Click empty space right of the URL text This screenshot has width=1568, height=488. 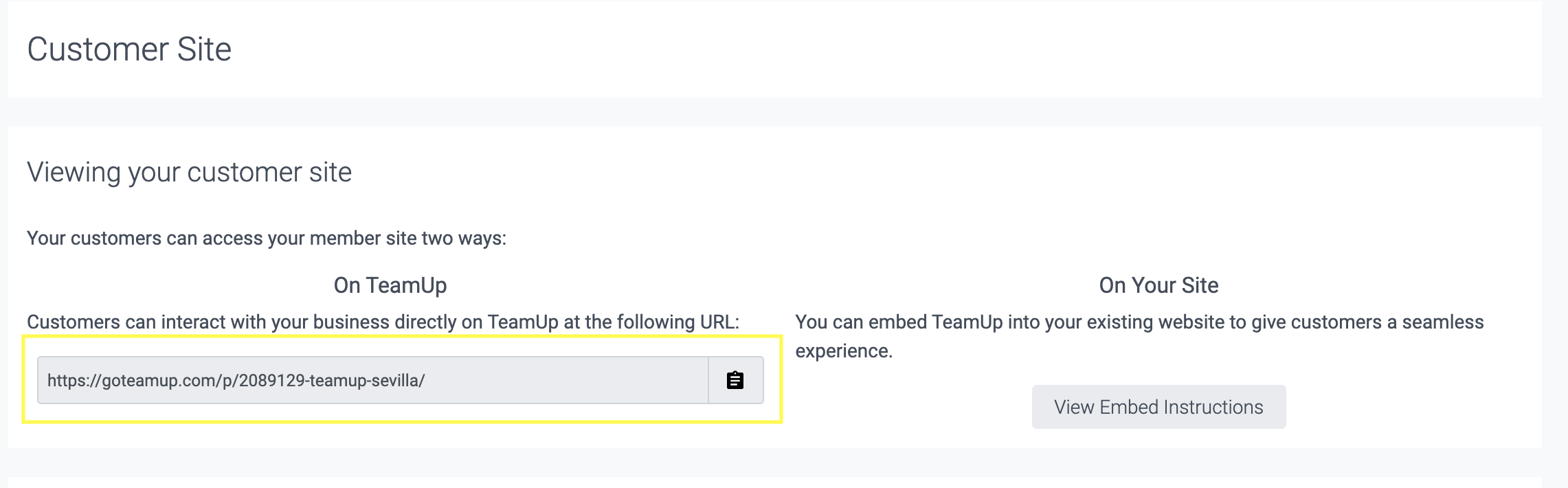pyautogui.click(x=567, y=380)
